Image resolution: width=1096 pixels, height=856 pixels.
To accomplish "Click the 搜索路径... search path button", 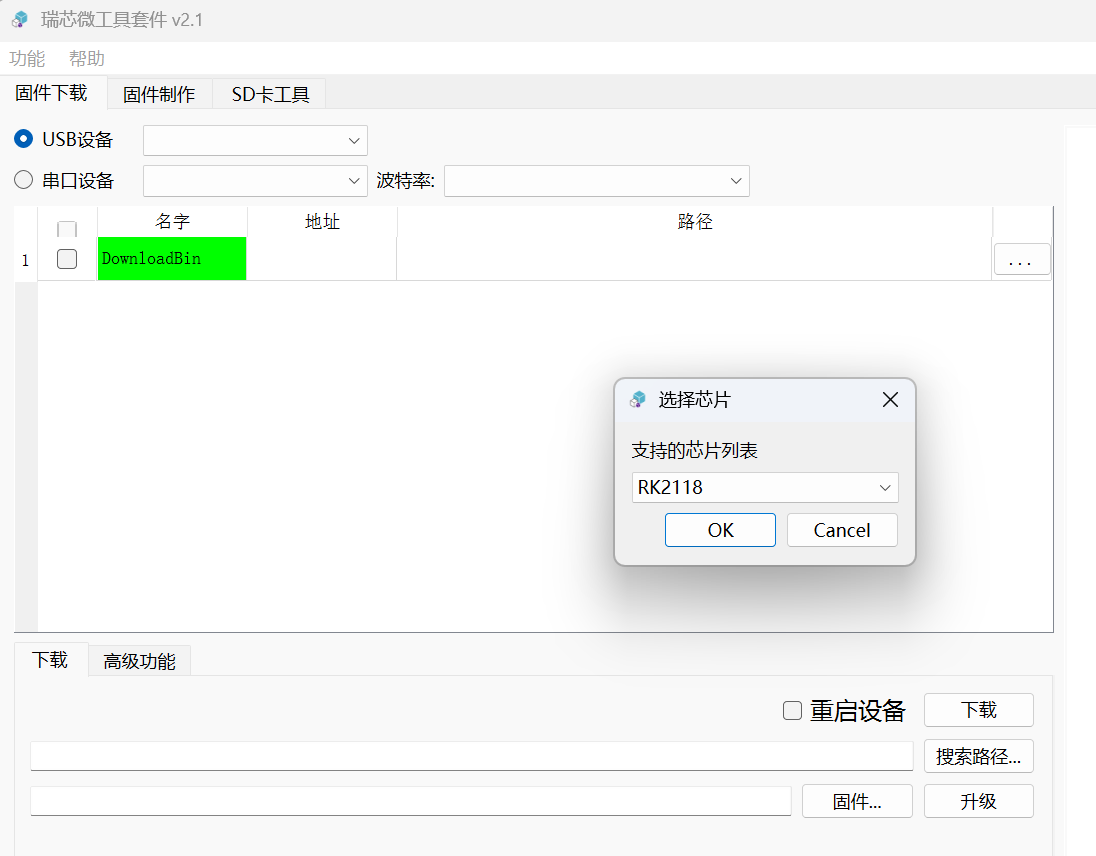I will pyautogui.click(x=978, y=756).
